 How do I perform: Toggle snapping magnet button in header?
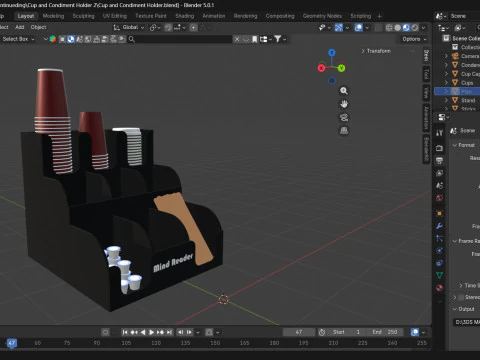click(x=168, y=27)
